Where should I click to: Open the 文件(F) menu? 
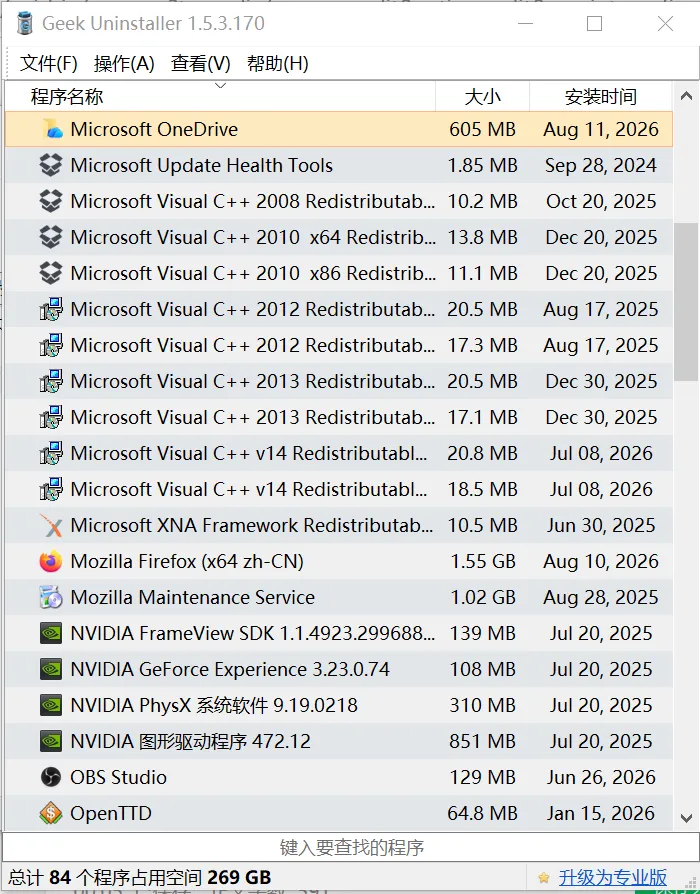(48, 63)
